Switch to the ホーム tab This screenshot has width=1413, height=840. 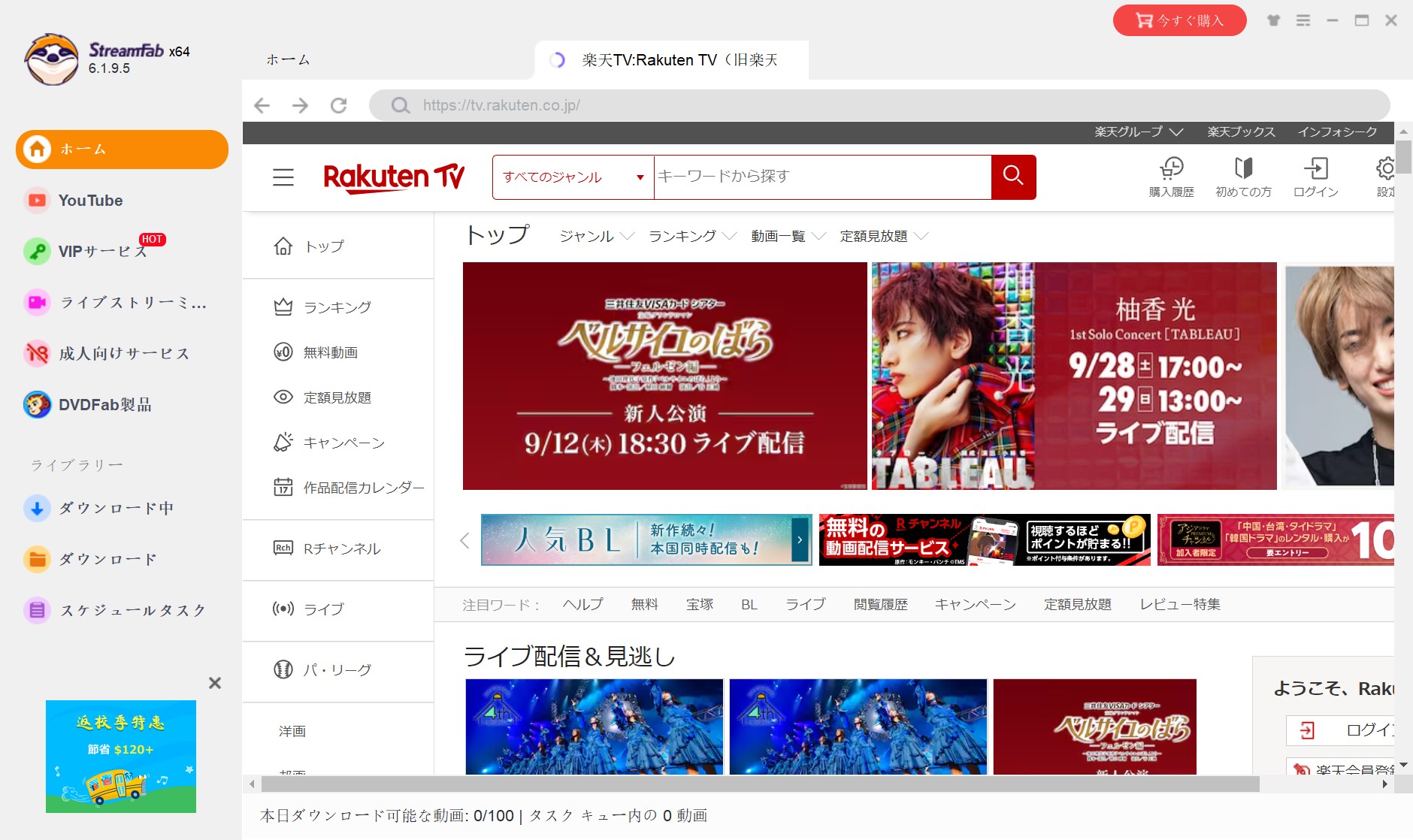pos(288,60)
